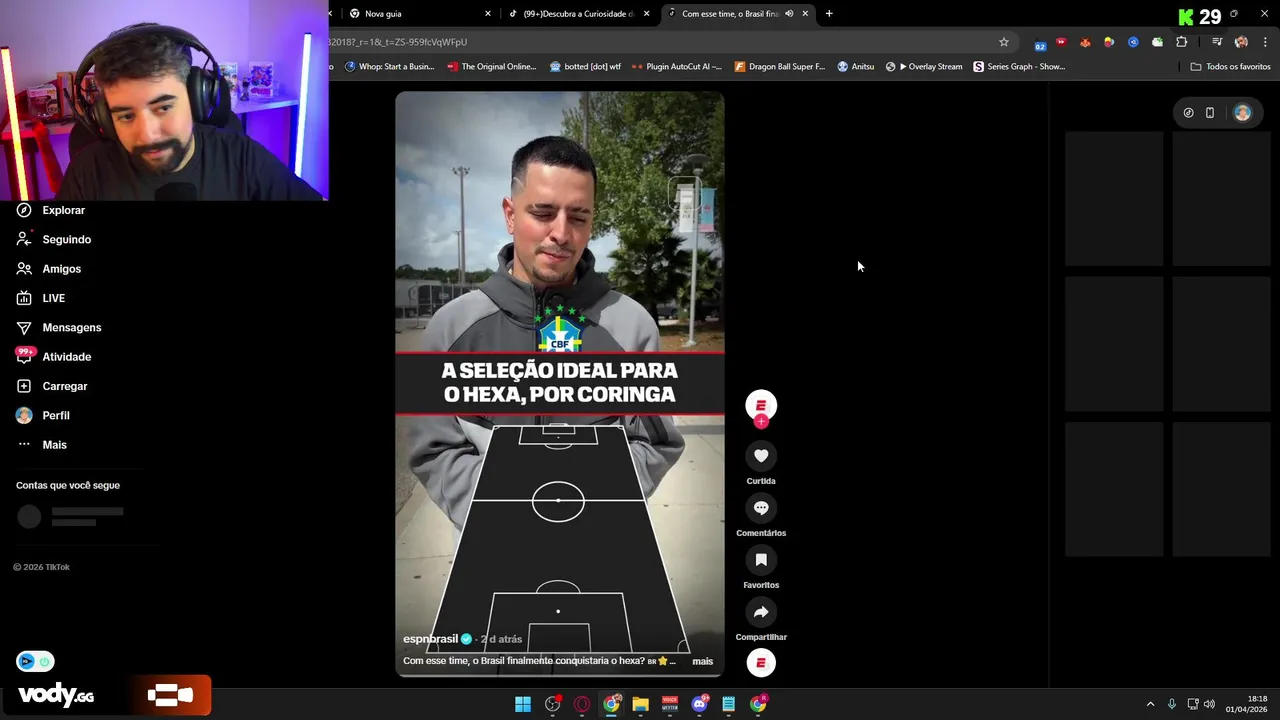Open 'botted [dot] wtf' bookmark
This screenshot has height=720, width=1280.
[585, 67]
